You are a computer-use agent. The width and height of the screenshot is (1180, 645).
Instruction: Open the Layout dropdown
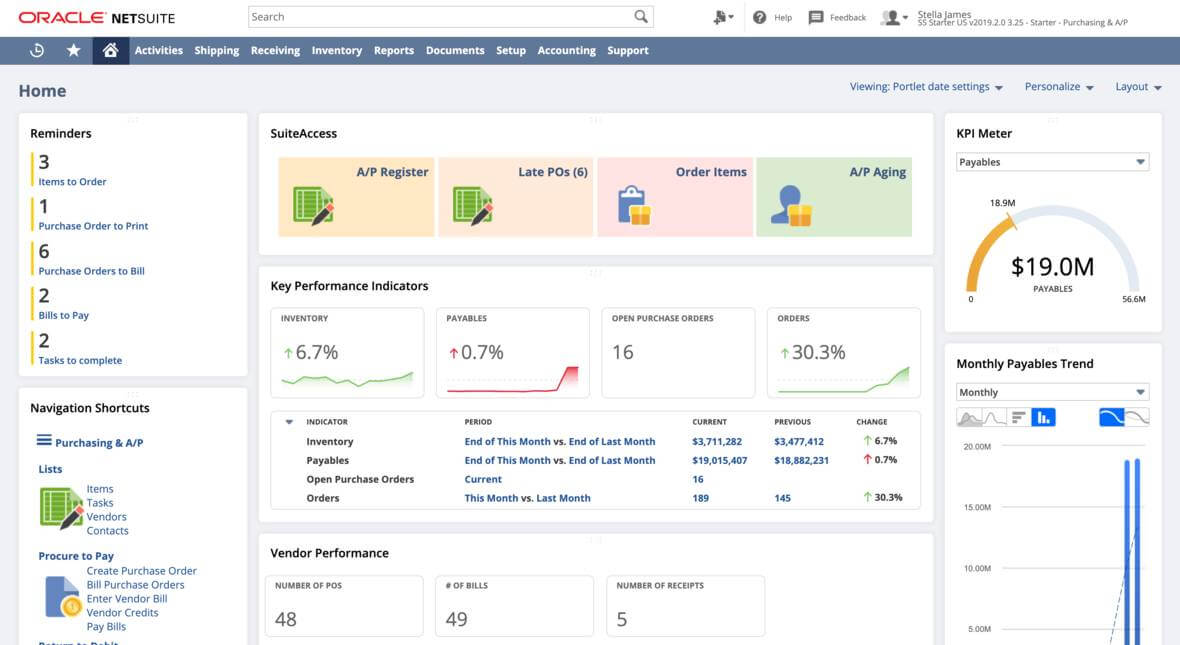1139,87
